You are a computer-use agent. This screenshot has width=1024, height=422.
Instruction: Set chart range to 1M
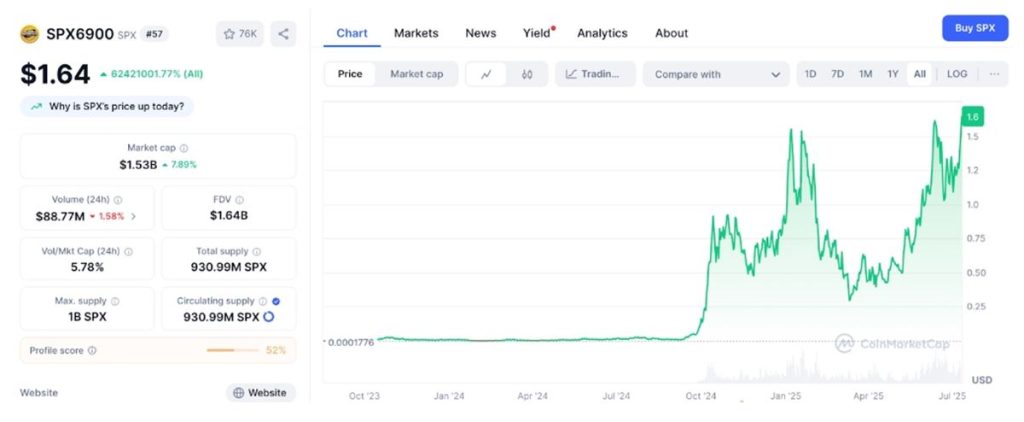865,74
